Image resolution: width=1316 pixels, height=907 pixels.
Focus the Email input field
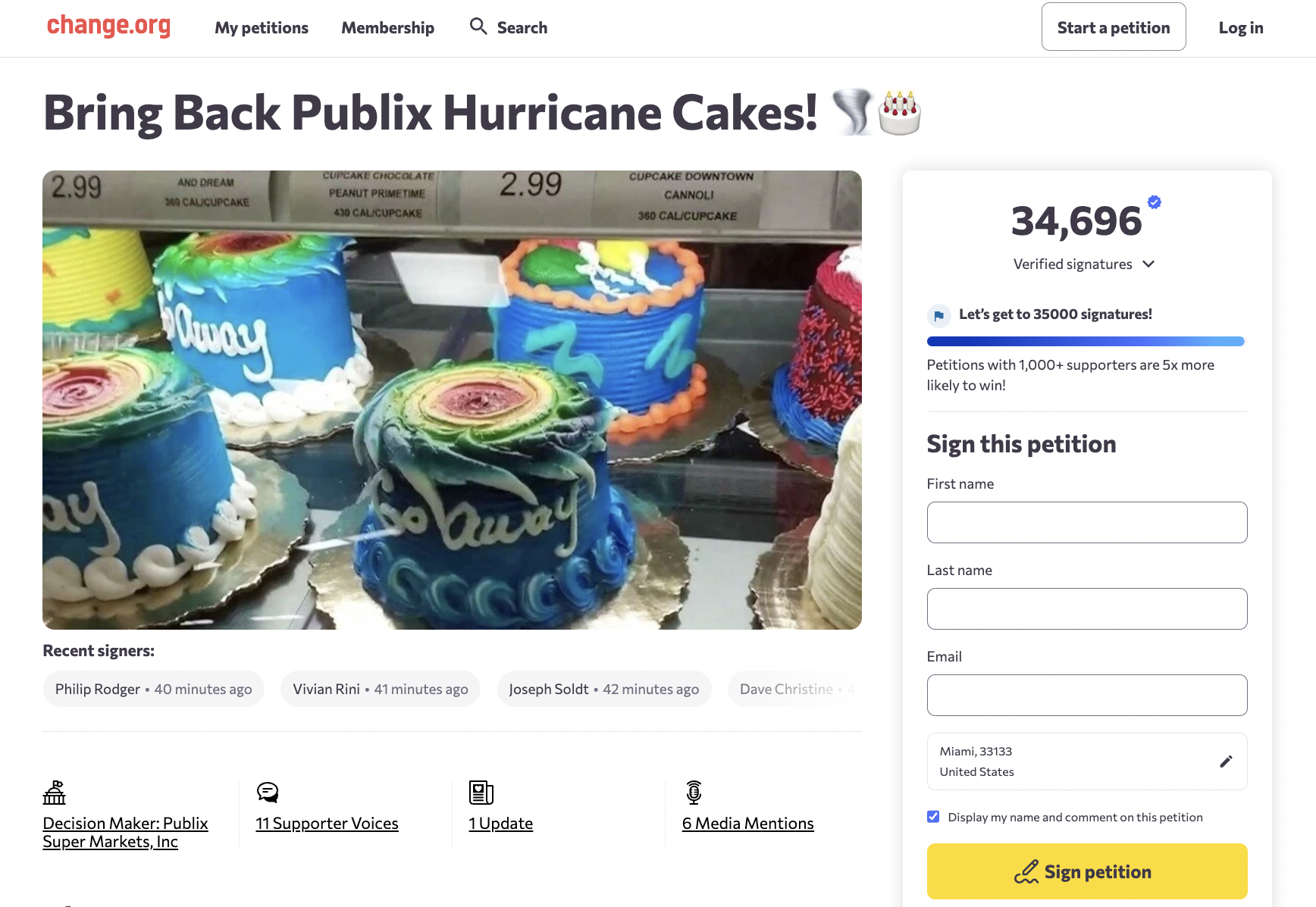pos(1086,695)
